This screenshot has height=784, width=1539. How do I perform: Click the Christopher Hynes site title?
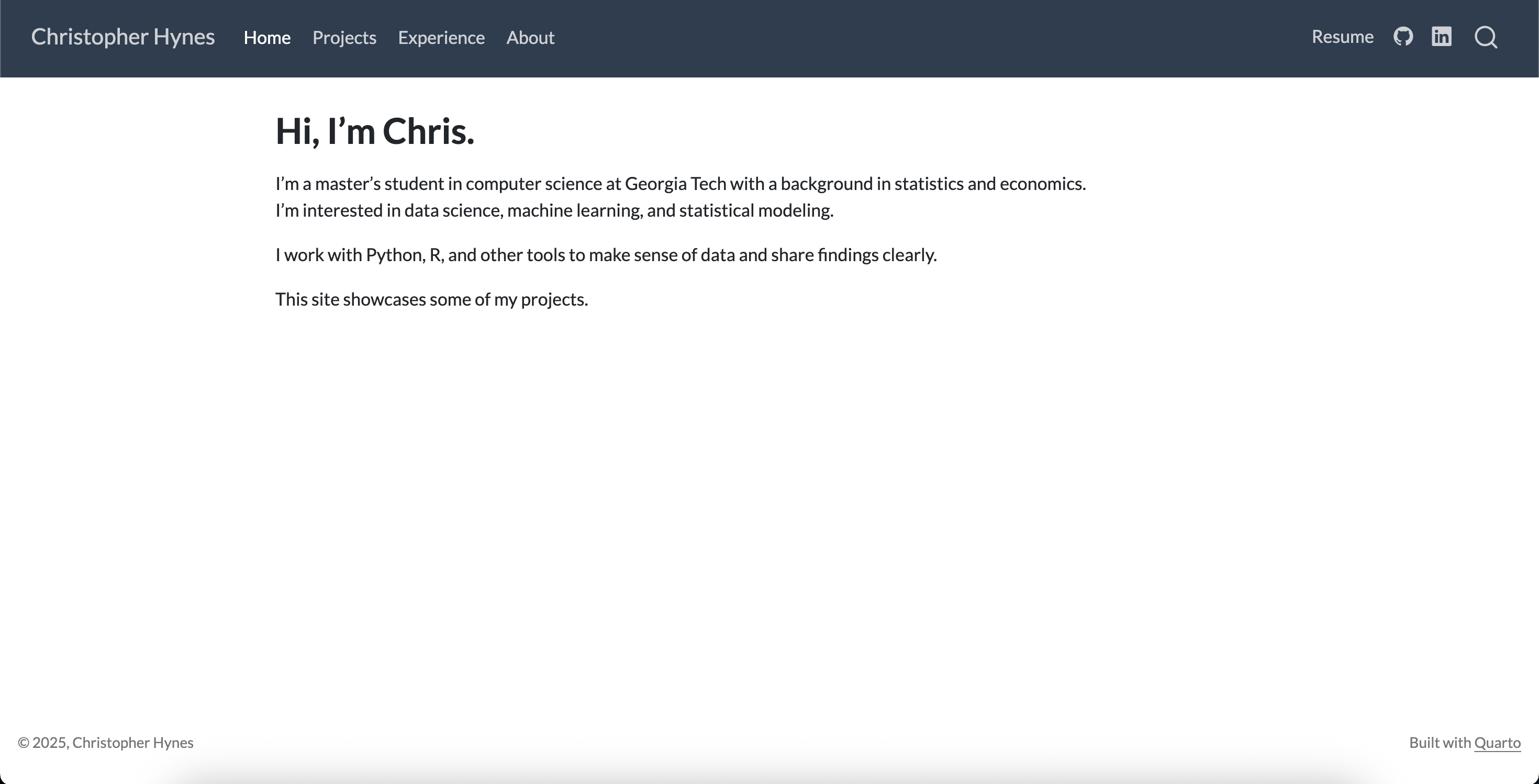(123, 37)
